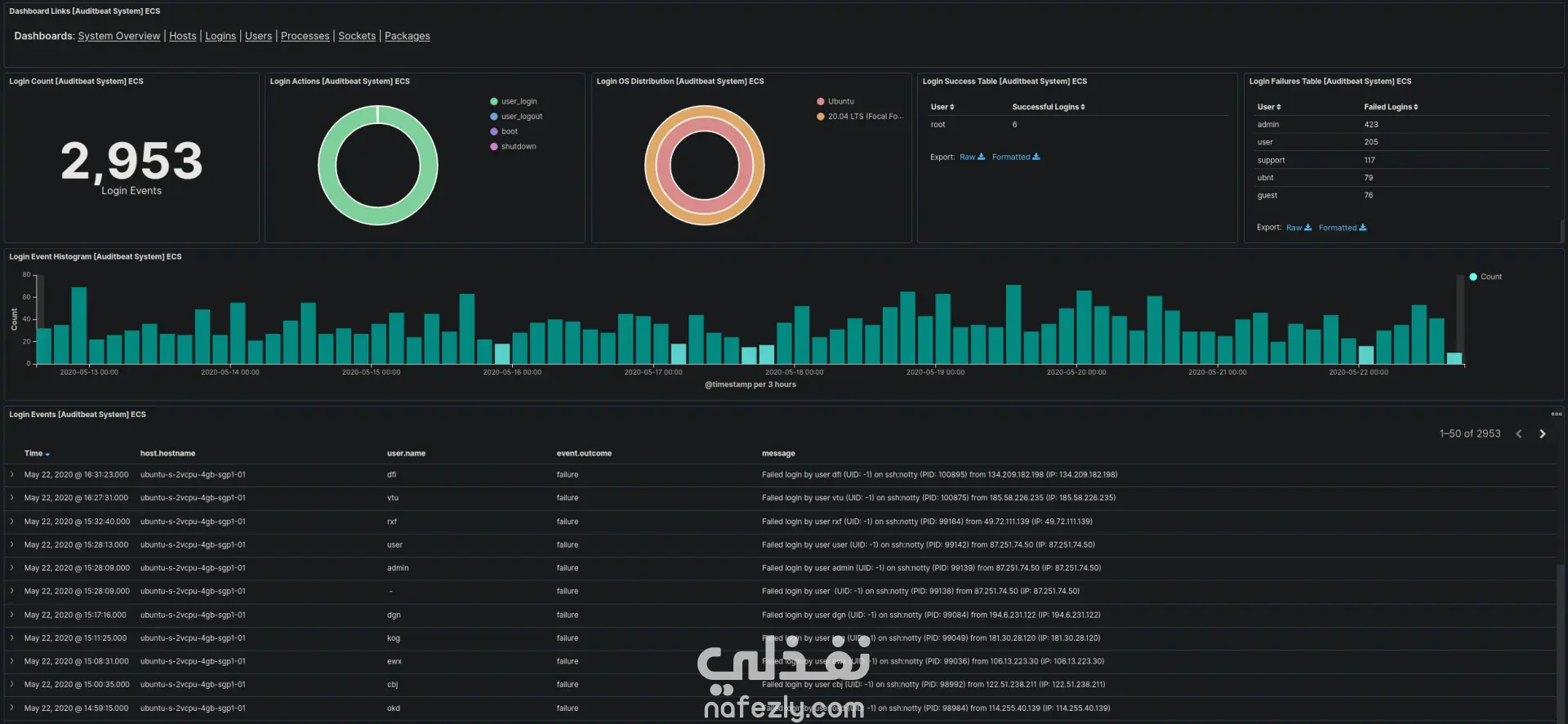This screenshot has height=724, width=1568.
Task: Select the ubnt row in Login Failures table
Action: coord(1403,178)
